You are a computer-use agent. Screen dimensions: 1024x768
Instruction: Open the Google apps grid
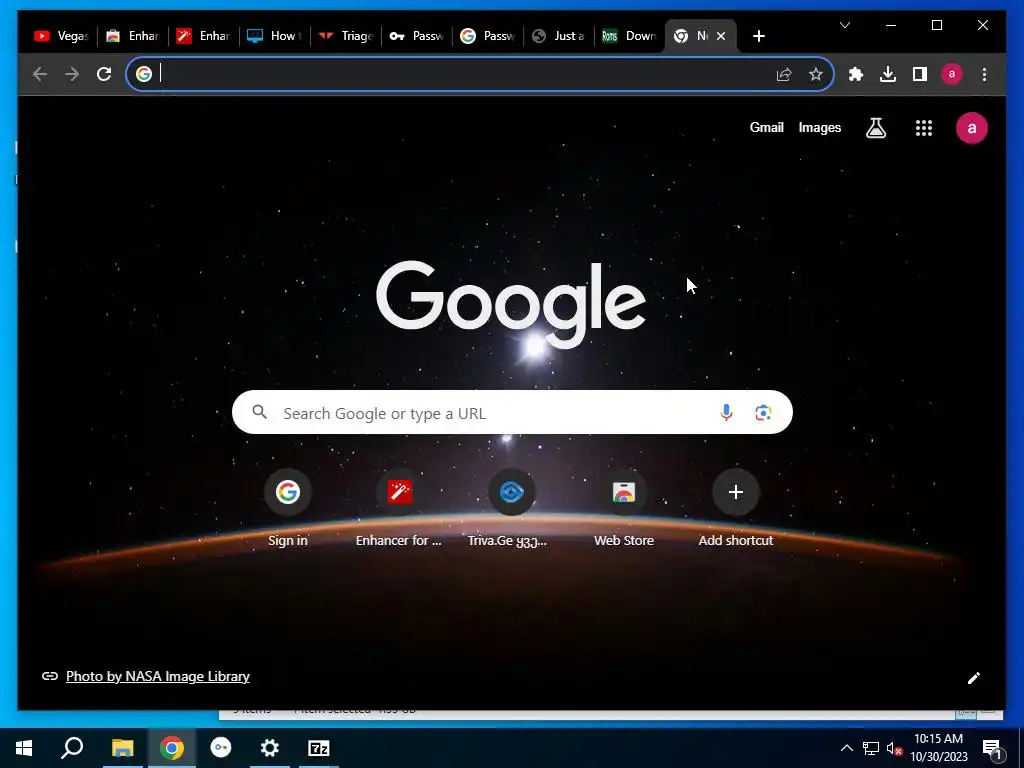tap(923, 128)
